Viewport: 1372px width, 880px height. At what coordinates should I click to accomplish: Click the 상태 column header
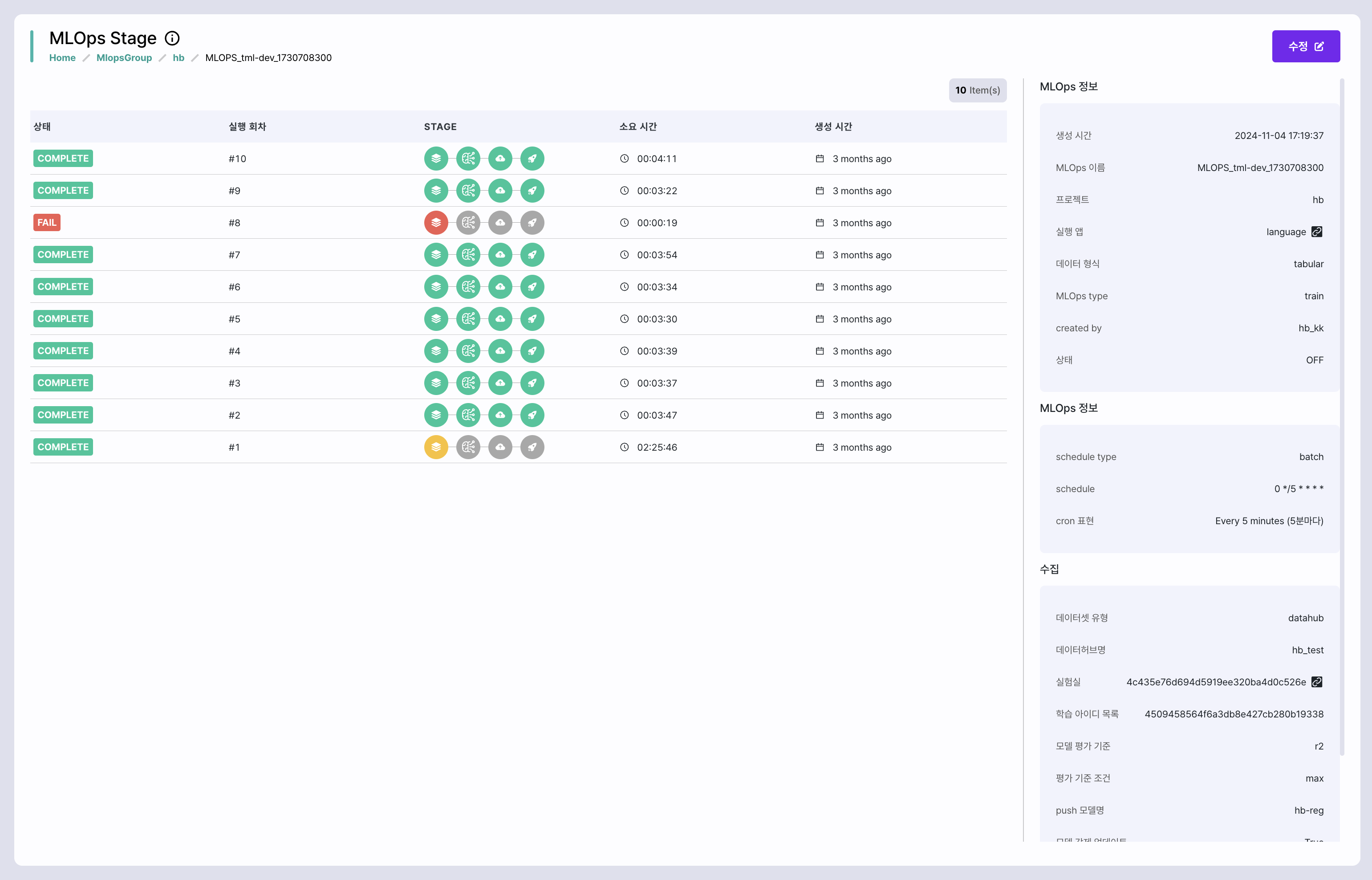coord(42,127)
